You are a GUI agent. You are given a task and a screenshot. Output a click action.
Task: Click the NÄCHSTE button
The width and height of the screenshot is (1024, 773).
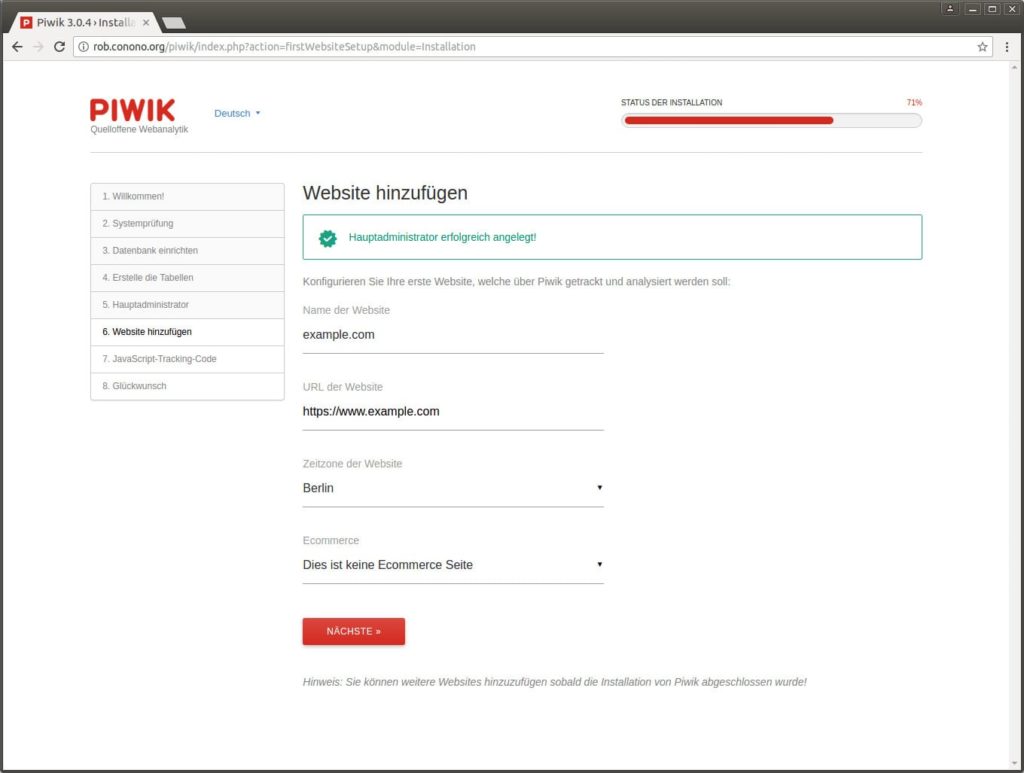tap(353, 631)
